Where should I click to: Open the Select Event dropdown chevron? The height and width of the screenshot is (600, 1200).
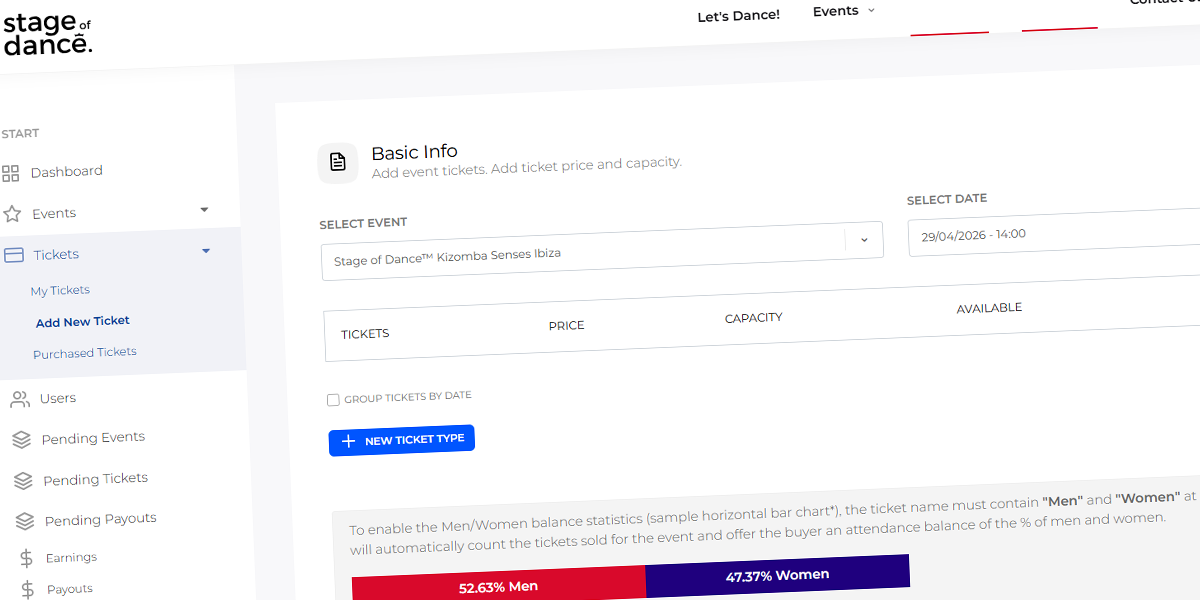(x=864, y=240)
